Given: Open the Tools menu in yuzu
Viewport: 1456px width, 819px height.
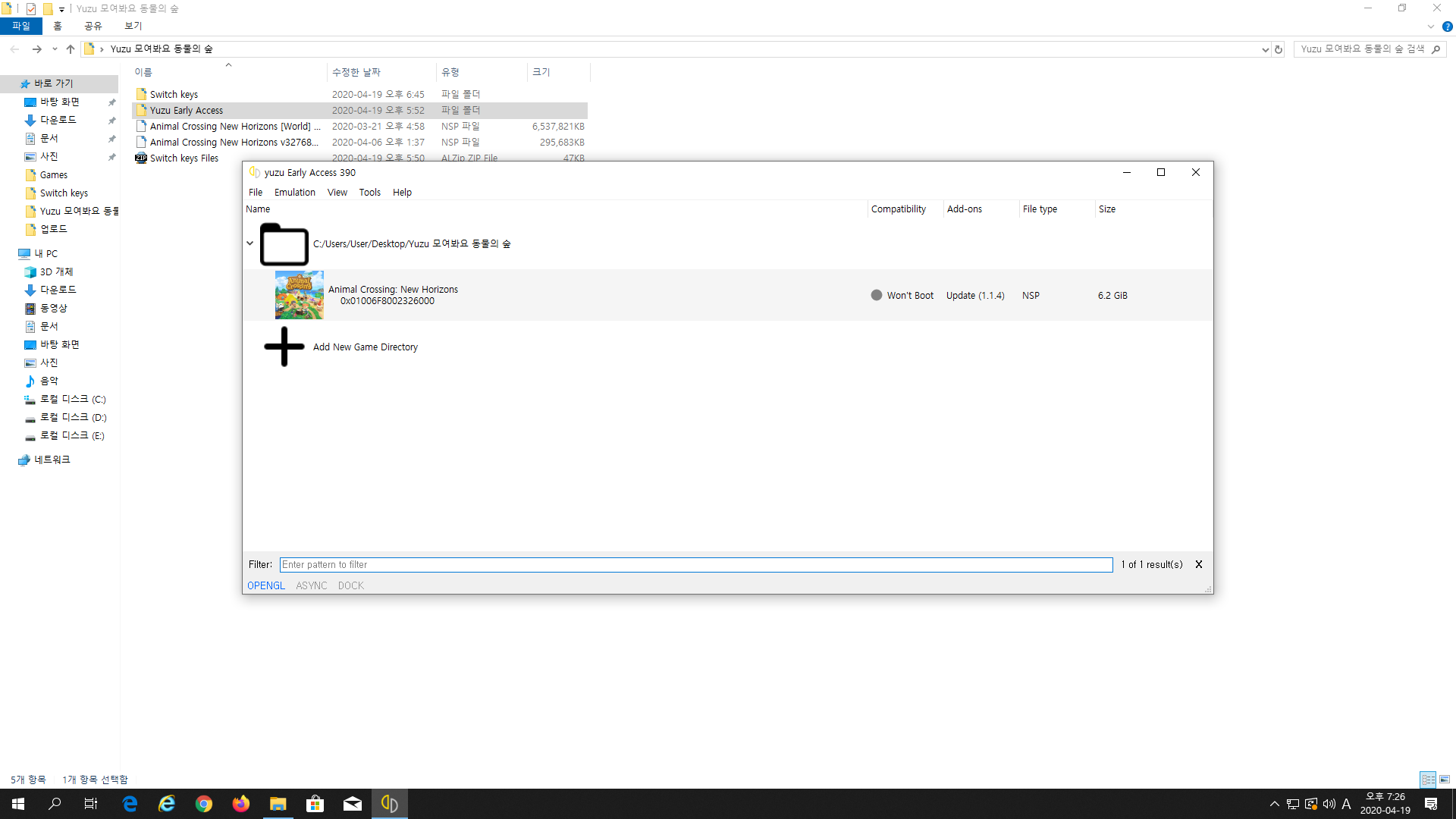Looking at the screenshot, I should tap(369, 193).
